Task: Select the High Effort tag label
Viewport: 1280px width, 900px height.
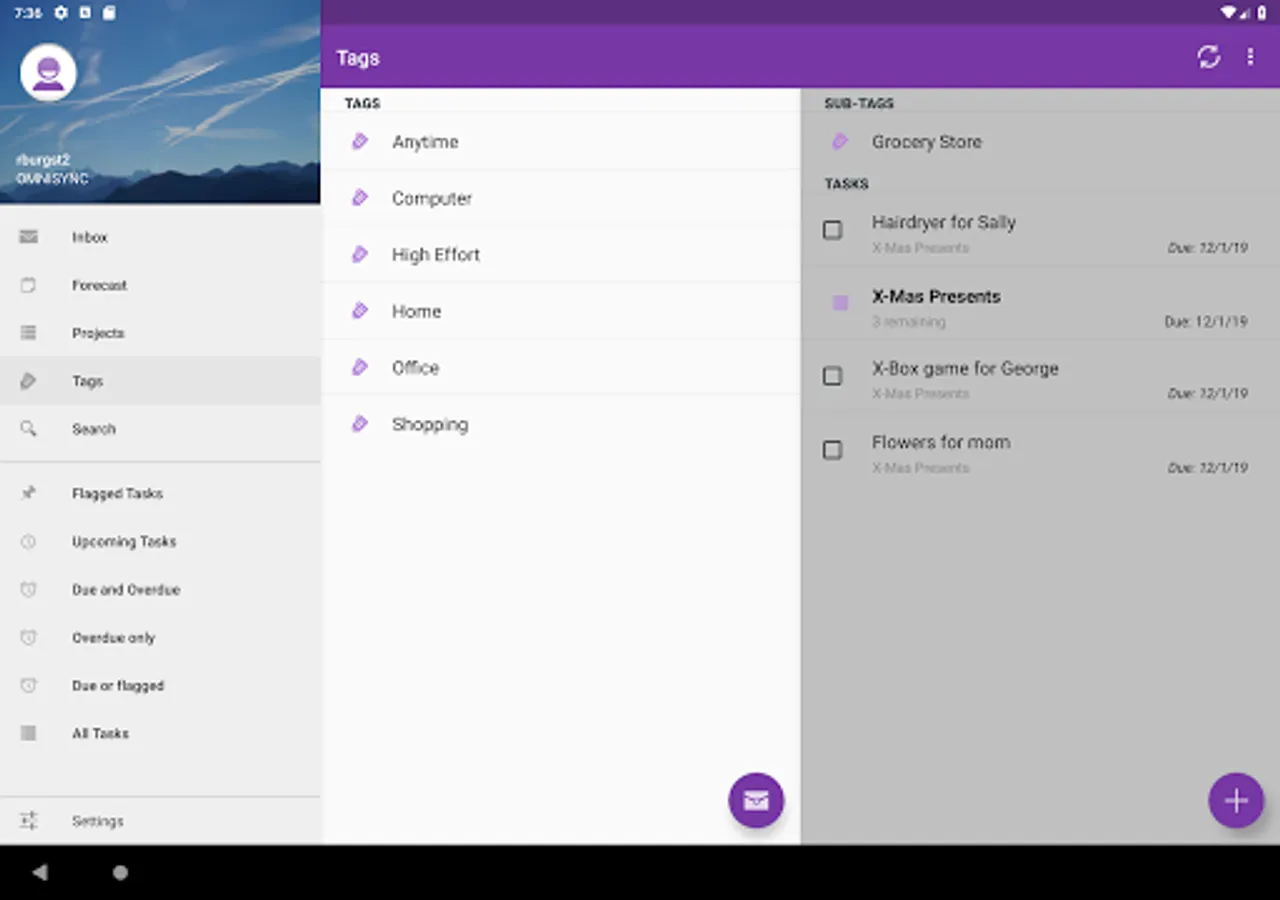Action: click(436, 255)
